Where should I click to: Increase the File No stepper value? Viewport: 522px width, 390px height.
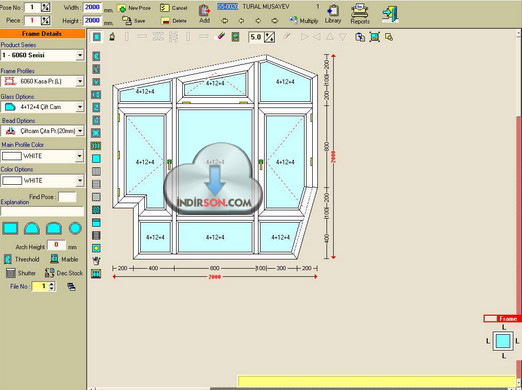tap(51, 284)
